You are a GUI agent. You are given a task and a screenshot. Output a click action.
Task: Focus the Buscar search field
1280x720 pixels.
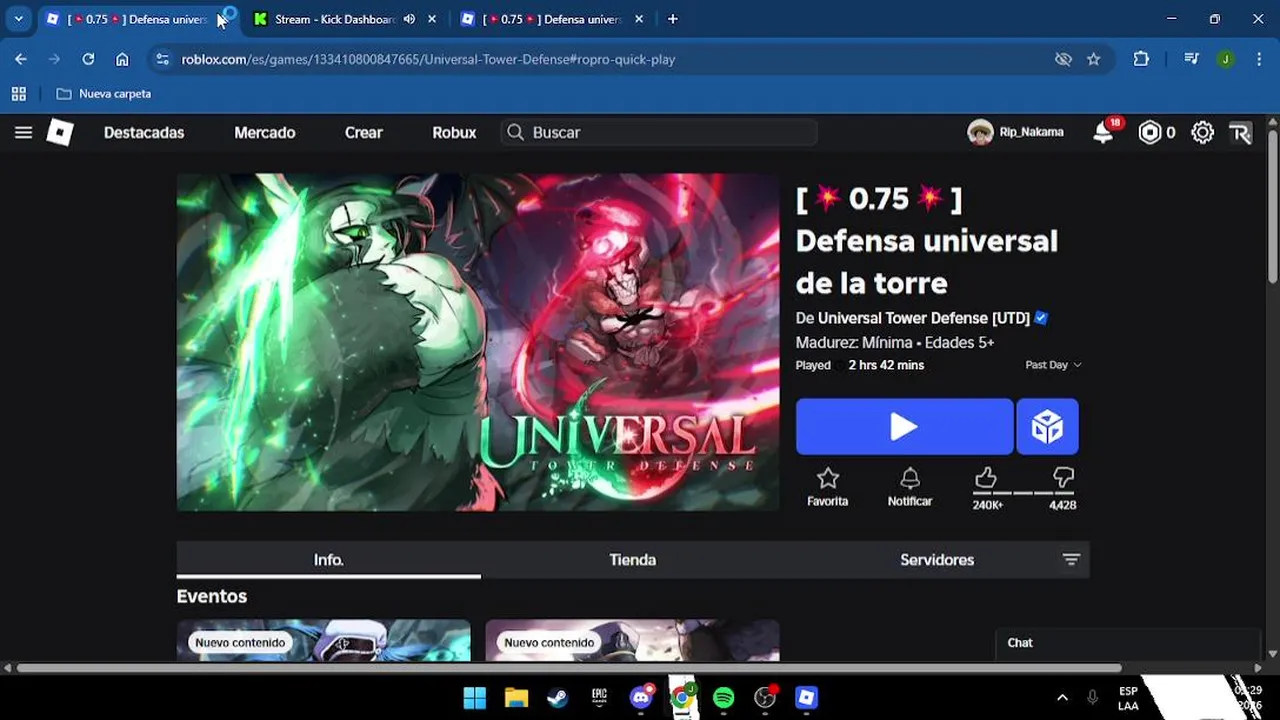[x=658, y=132]
